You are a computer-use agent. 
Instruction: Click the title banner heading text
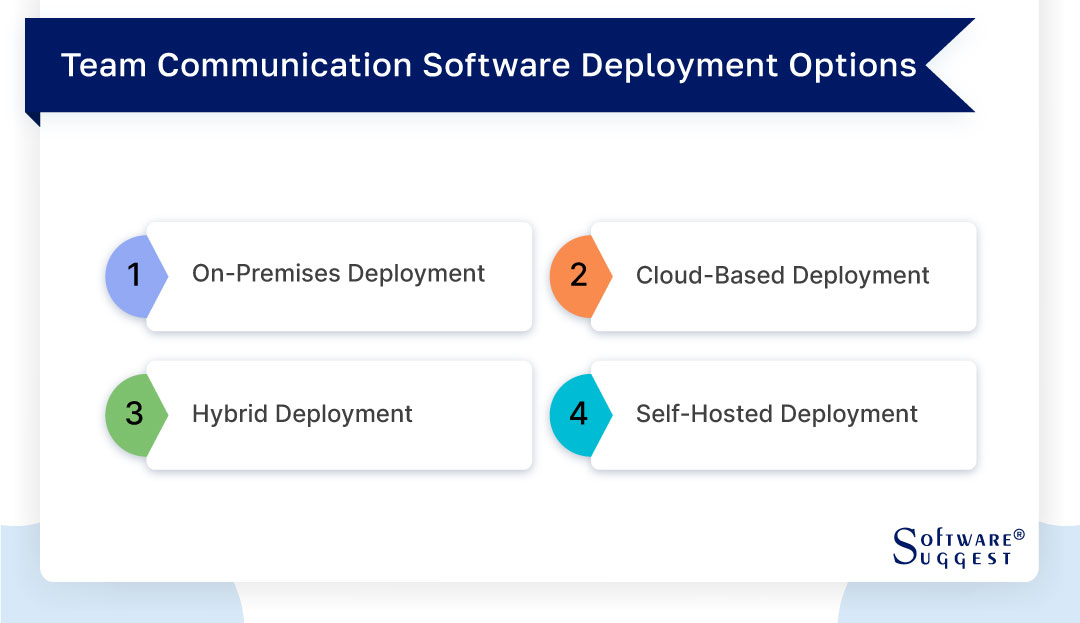(489, 65)
